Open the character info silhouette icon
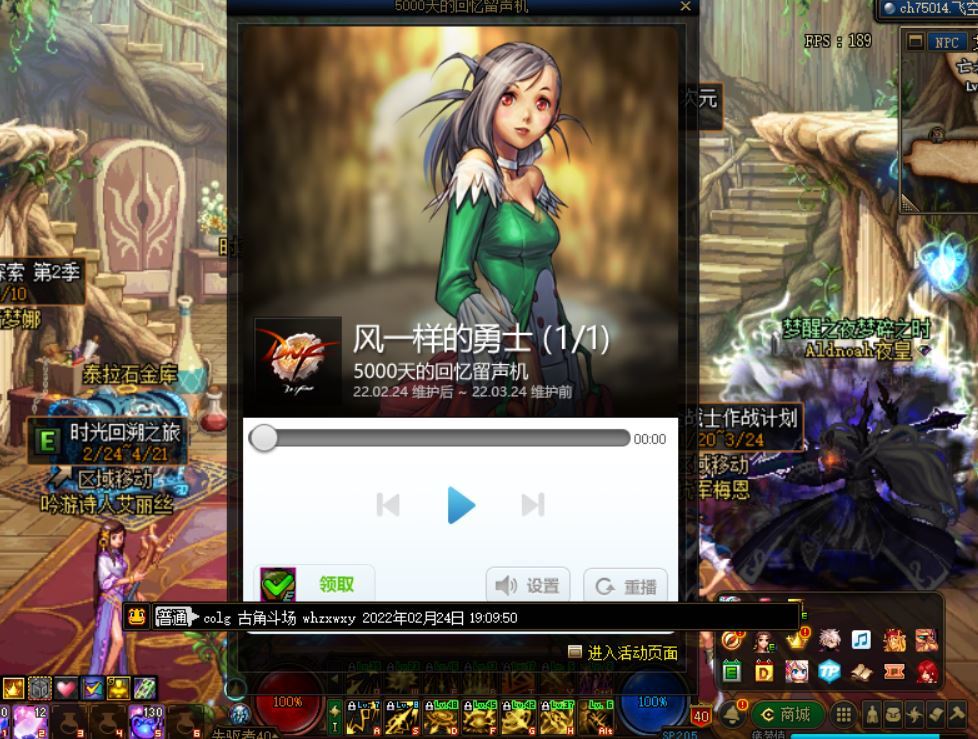This screenshot has height=739, width=978. 872,715
